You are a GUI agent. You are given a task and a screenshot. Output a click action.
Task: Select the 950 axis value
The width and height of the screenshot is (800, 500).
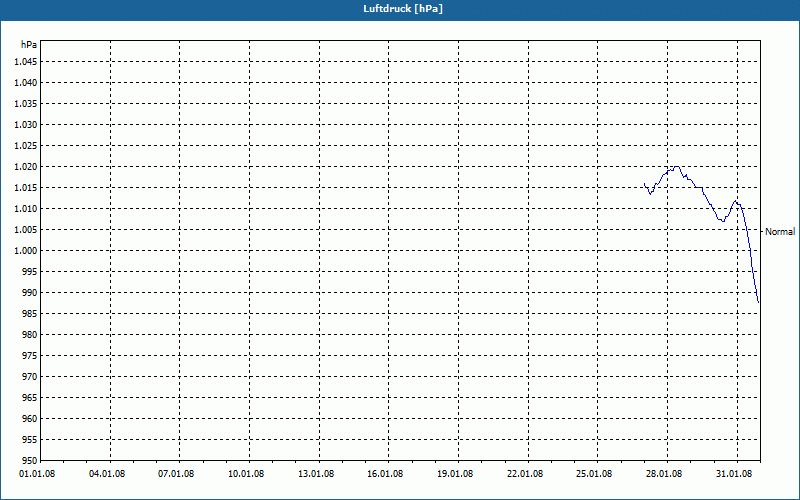coord(30,461)
